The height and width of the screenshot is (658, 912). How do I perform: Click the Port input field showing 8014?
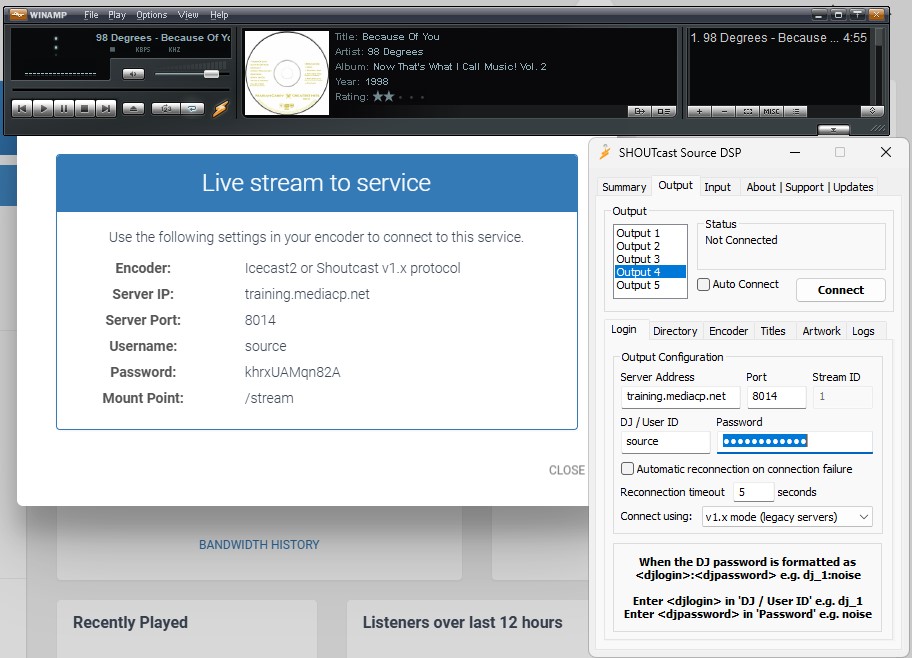click(x=776, y=397)
